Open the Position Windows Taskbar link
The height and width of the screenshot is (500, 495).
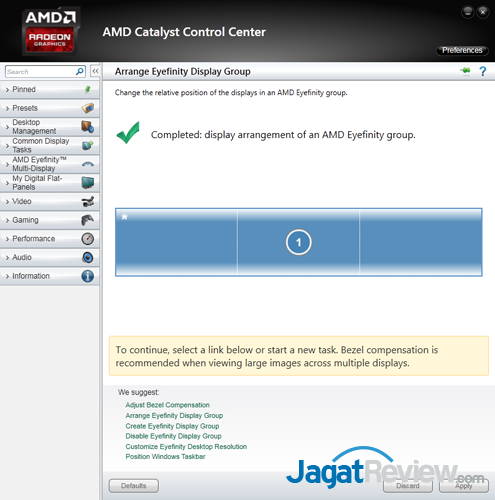pos(165,457)
